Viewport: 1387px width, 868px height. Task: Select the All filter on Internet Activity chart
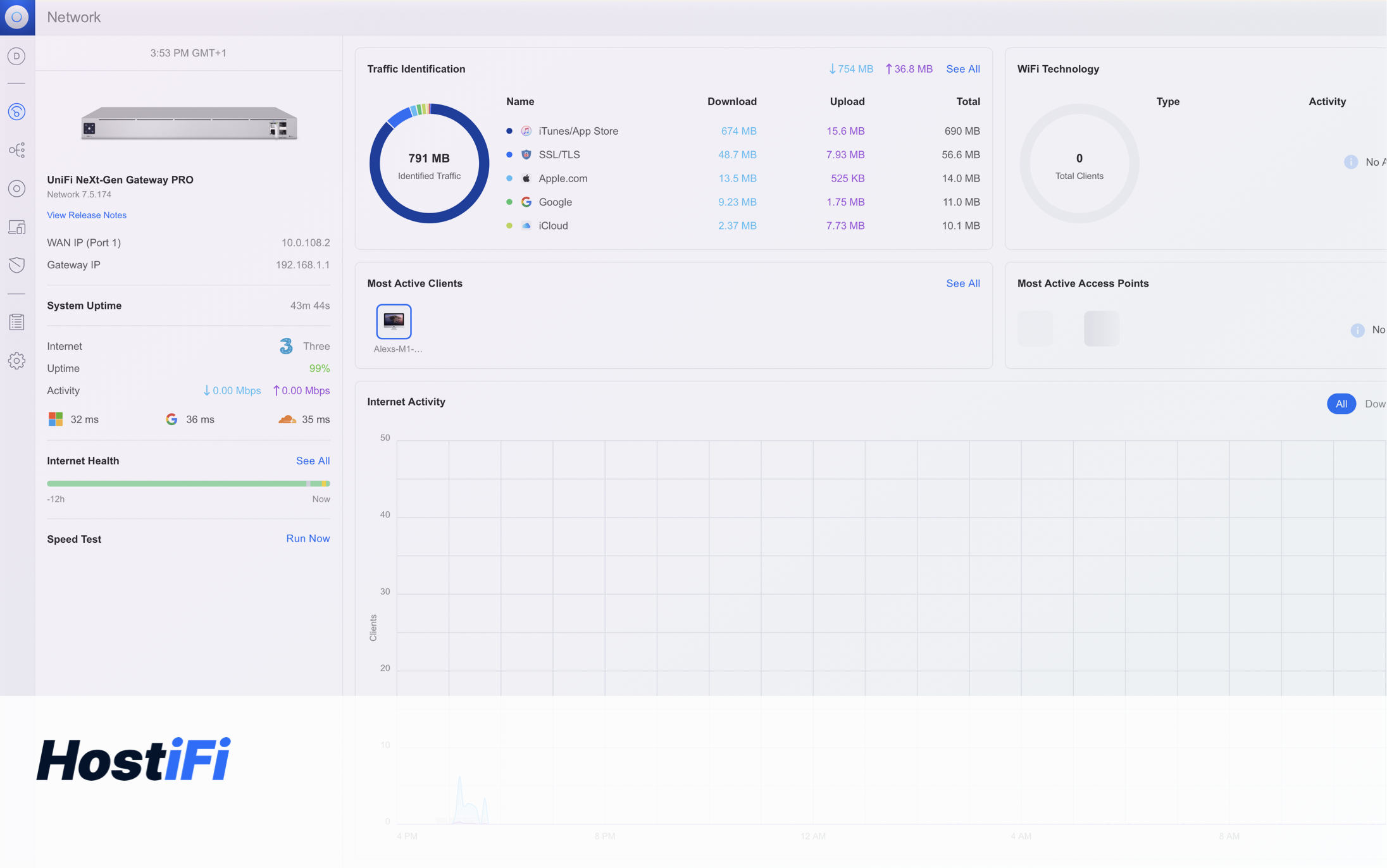click(1341, 404)
